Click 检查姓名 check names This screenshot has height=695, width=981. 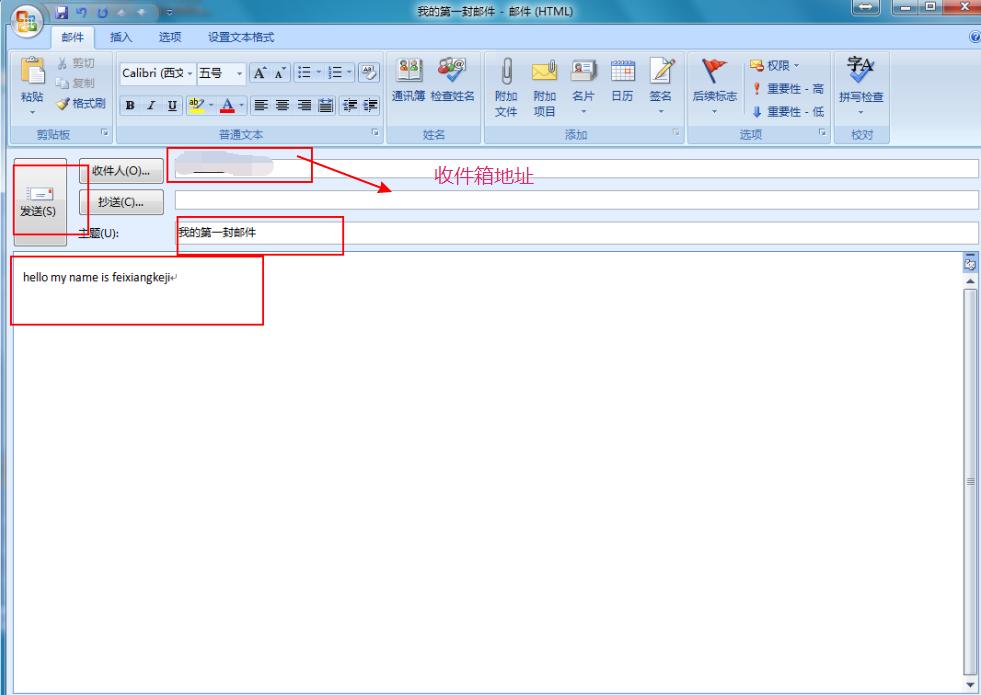click(x=452, y=80)
